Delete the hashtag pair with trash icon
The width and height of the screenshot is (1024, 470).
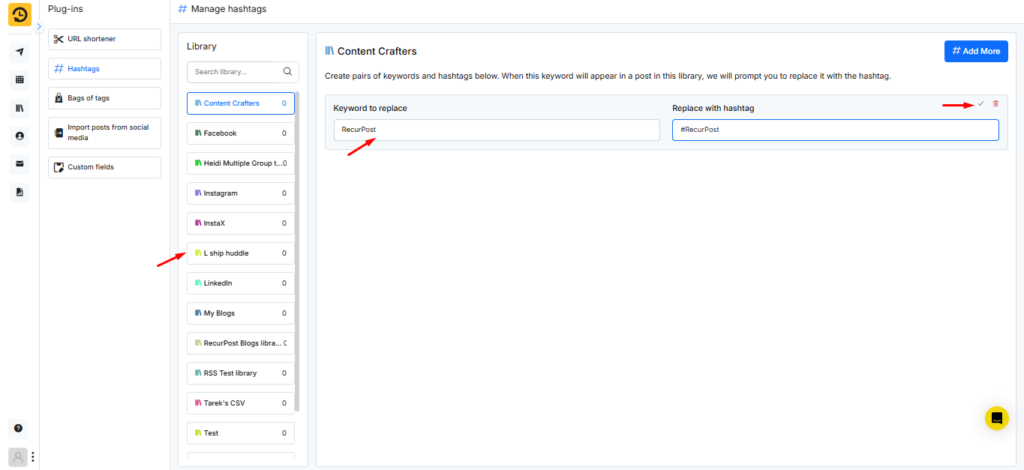click(995, 104)
